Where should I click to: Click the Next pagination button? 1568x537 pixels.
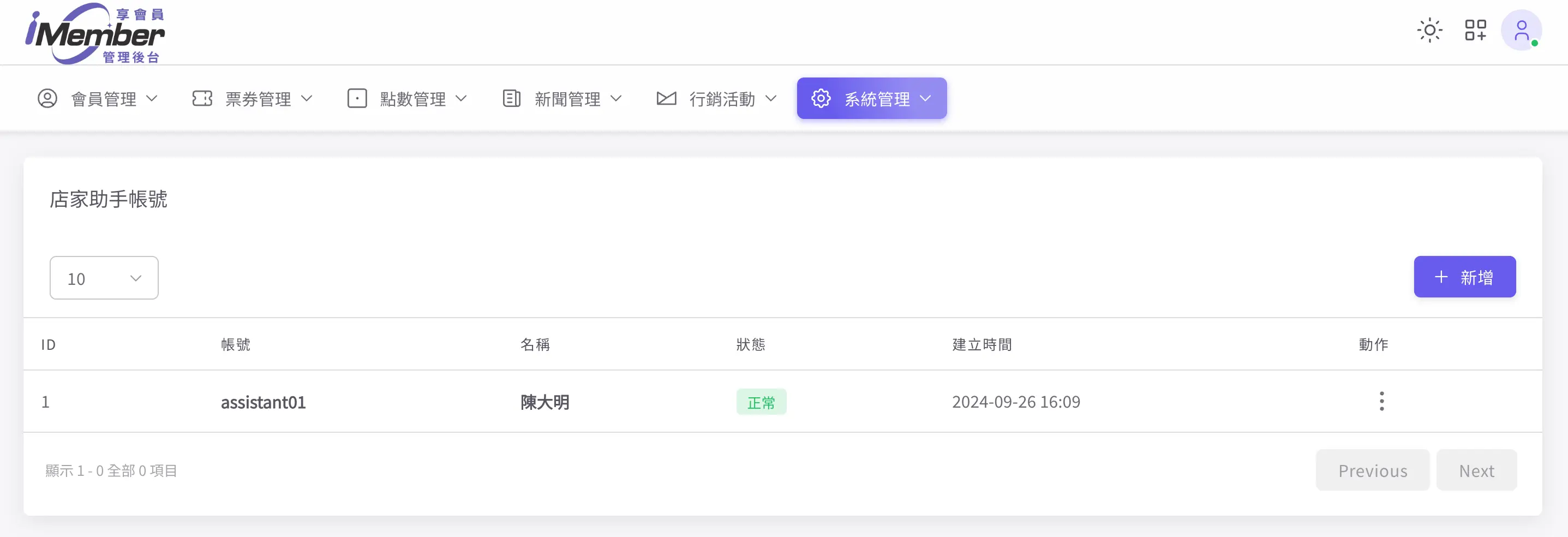[x=1476, y=470]
